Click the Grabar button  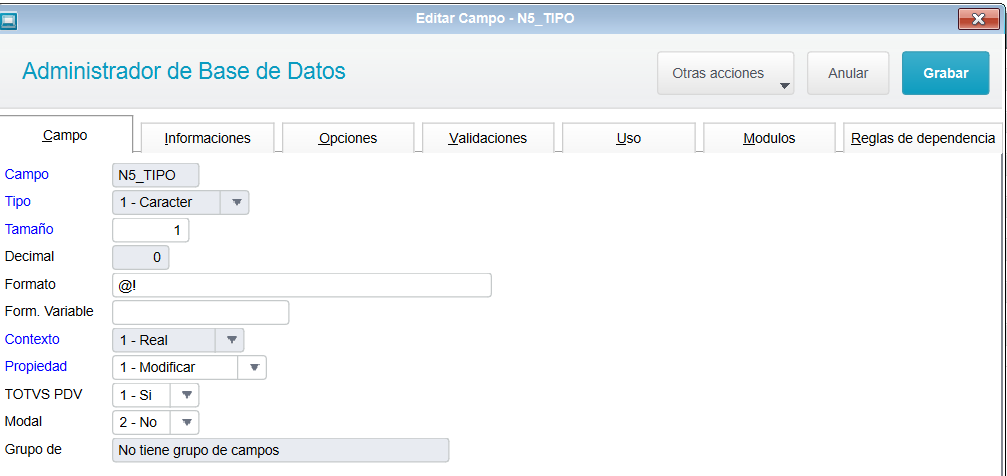(x=945, y=73)
